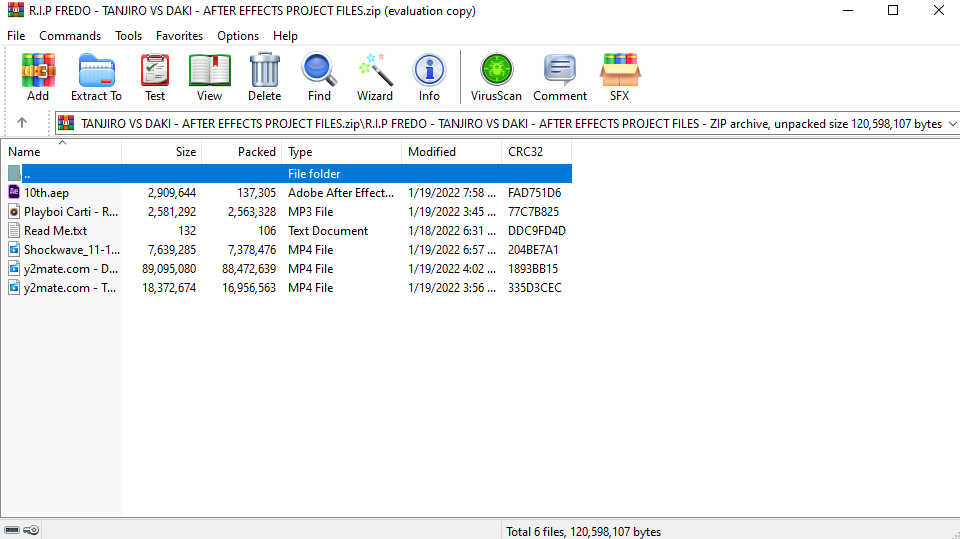
Task: Select the Playboi Carti MP3 file name
Action: [x=71, y=211]
